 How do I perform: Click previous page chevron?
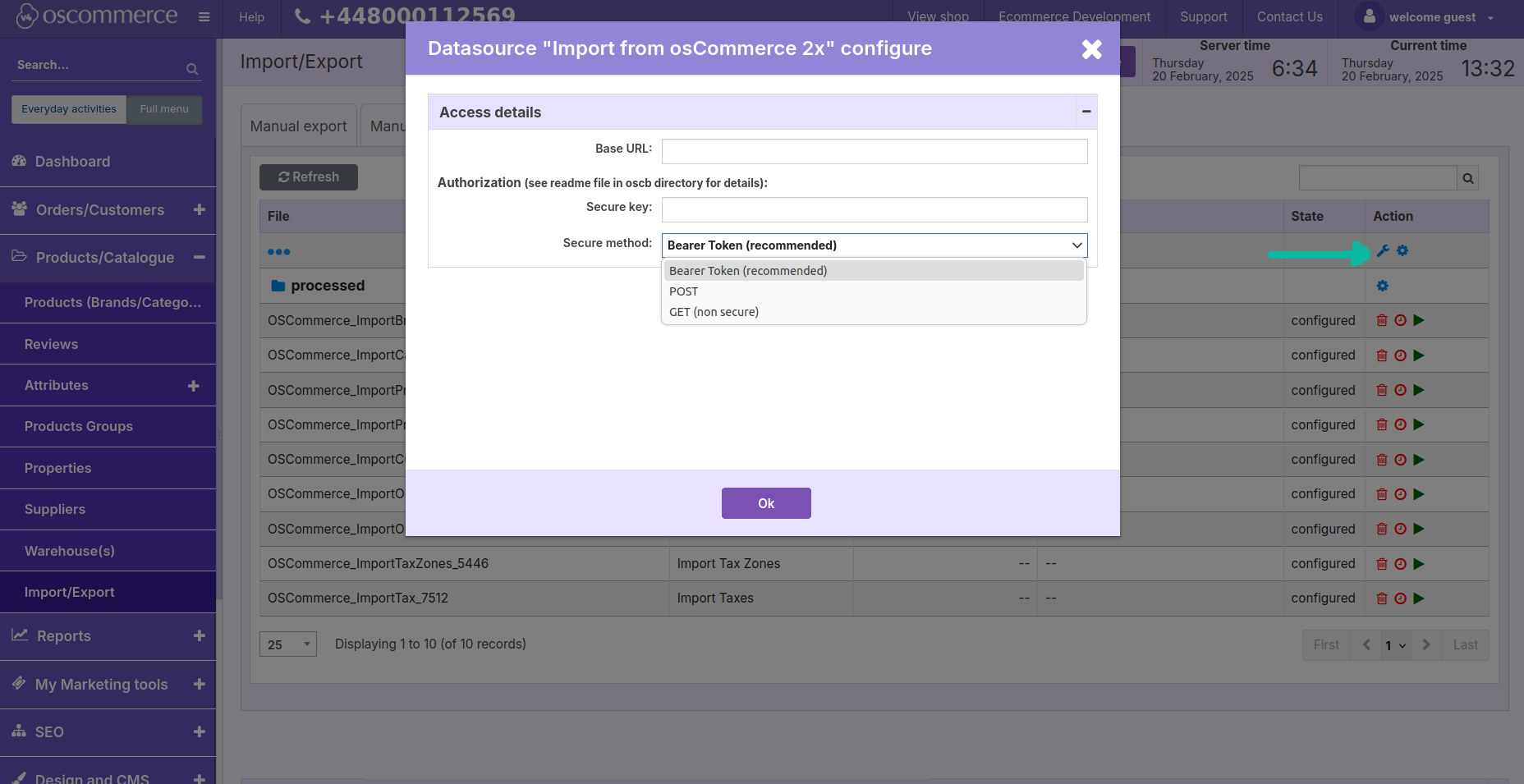1366,645
